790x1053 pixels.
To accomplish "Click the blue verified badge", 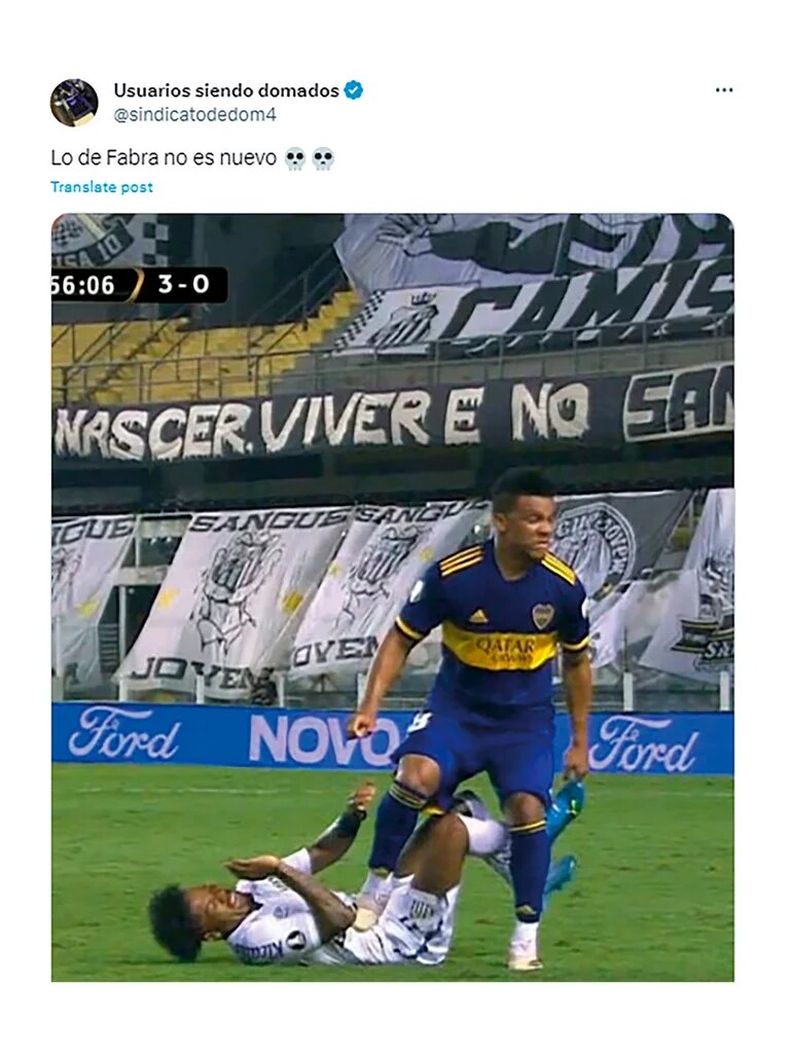I will [x=354, y=90].
